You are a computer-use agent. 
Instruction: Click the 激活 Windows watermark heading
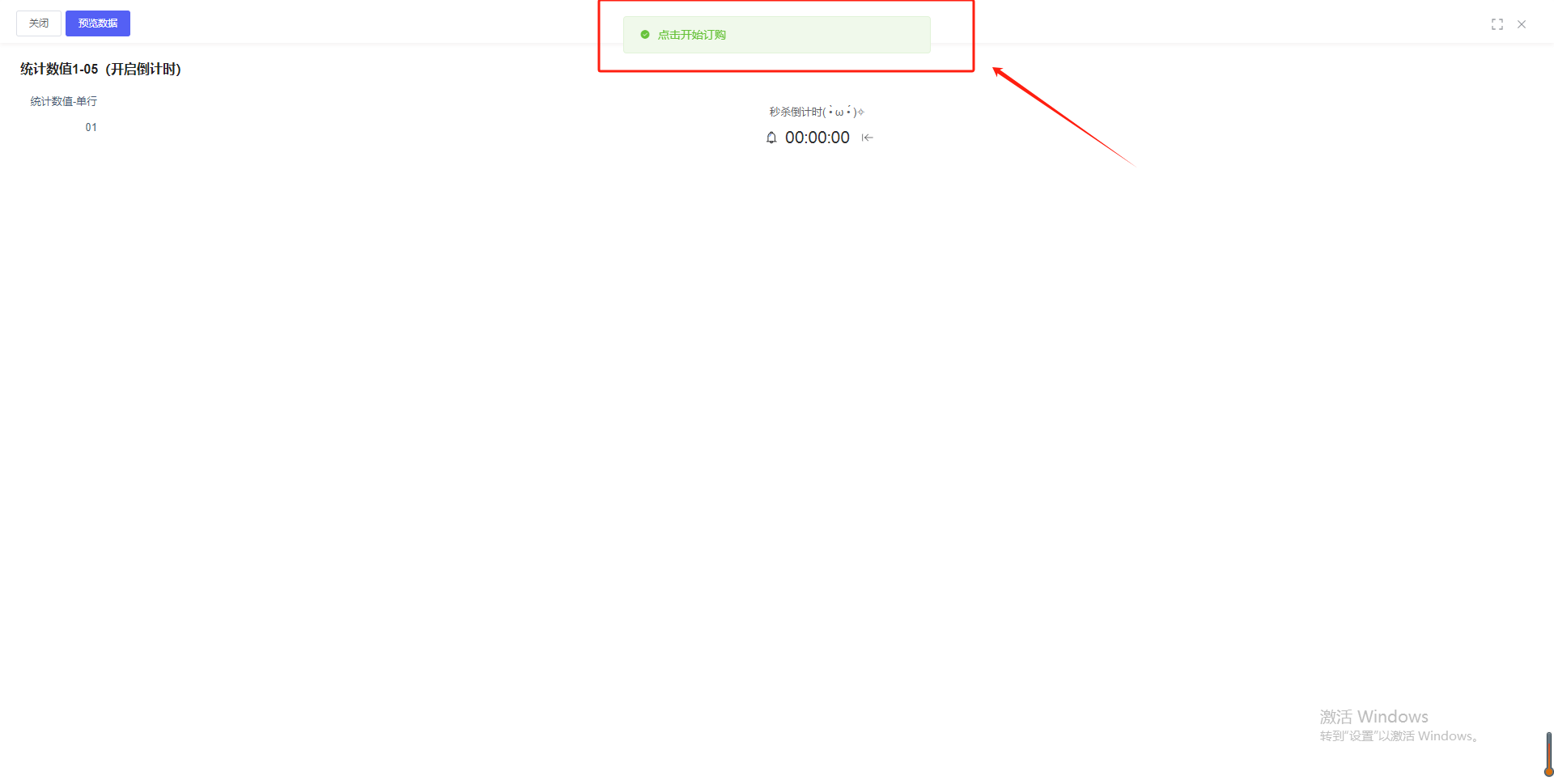click(x=1374, y=717)
